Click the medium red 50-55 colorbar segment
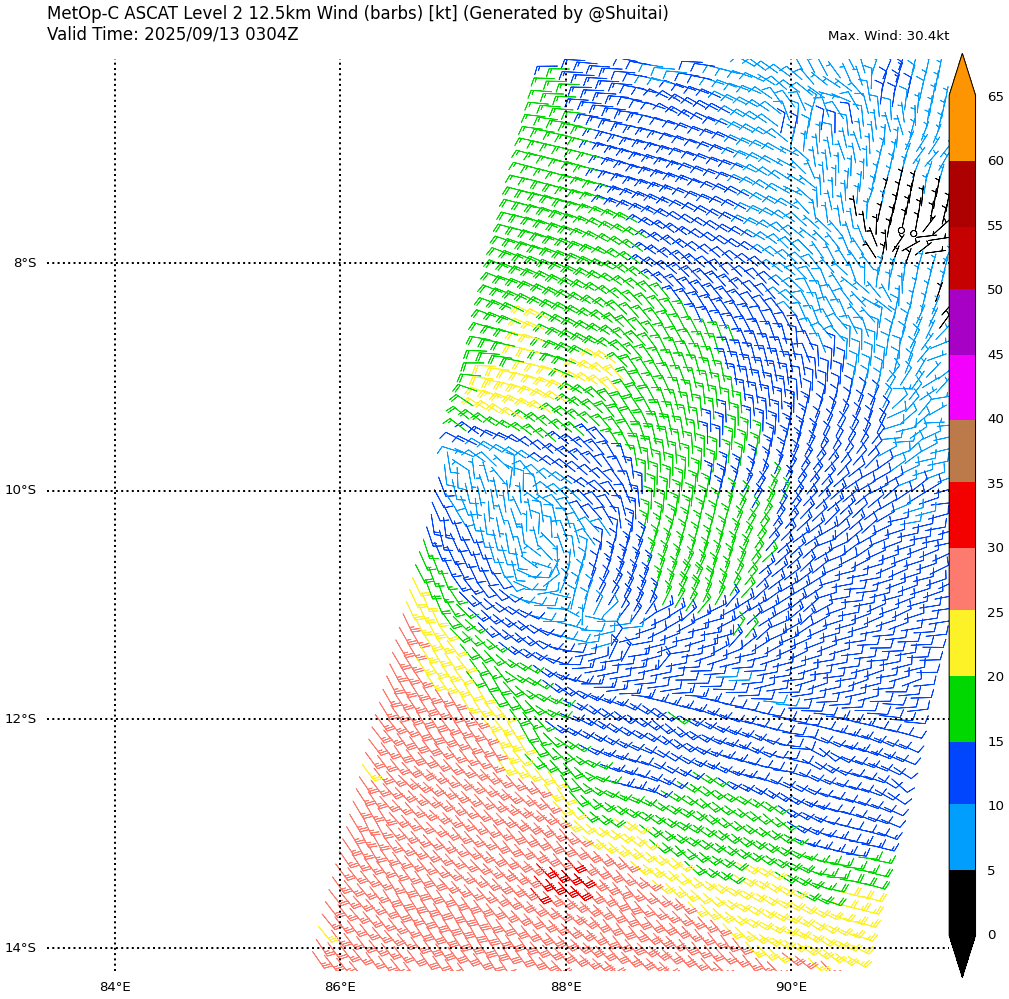Image resolution: width=1009 pixels, height=999 pixels. click(x=962, y=258)
